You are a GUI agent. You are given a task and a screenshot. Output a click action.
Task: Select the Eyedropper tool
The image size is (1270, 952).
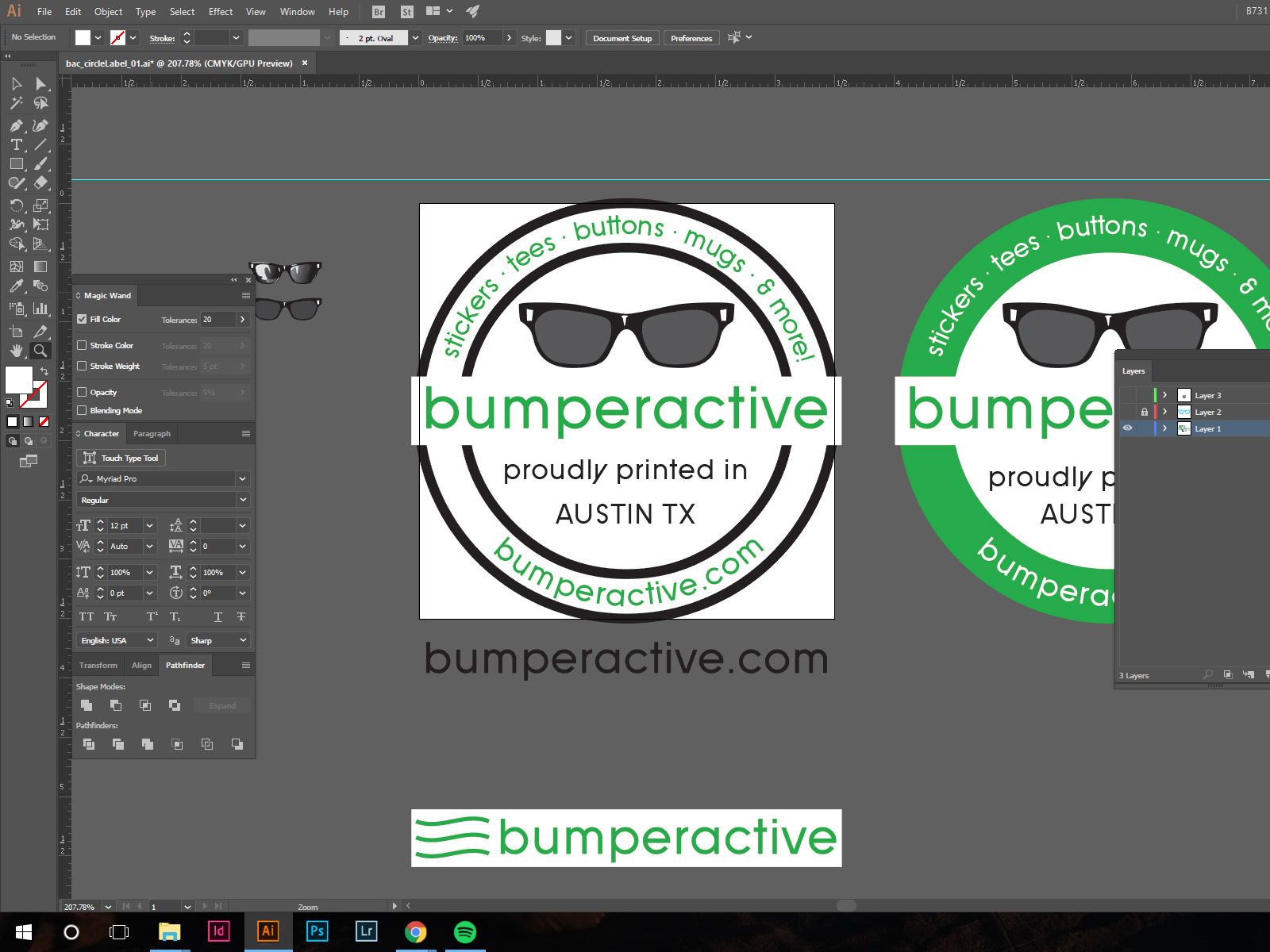tap(16, 286)
